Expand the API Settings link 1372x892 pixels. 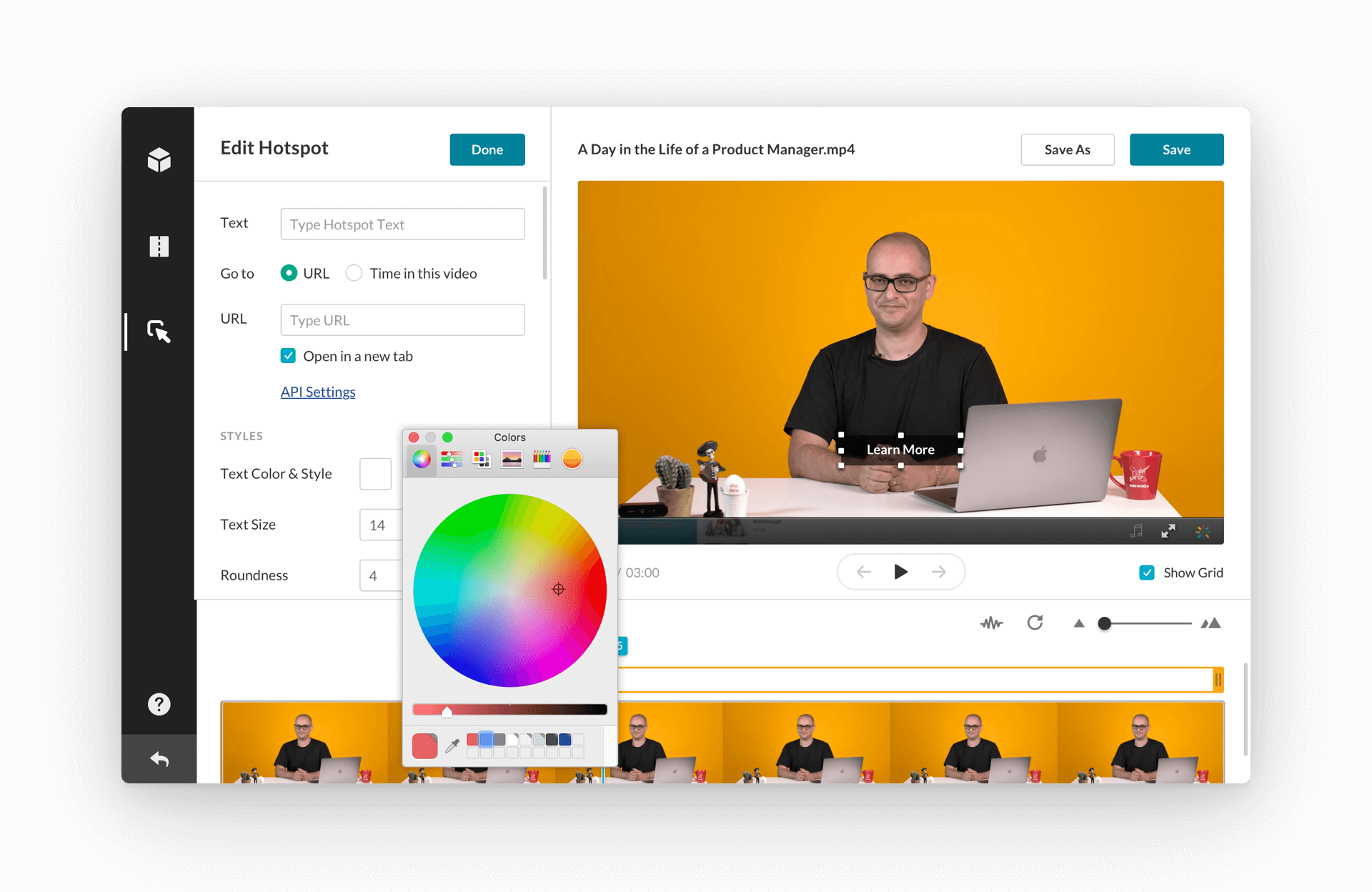click(317, 391)
